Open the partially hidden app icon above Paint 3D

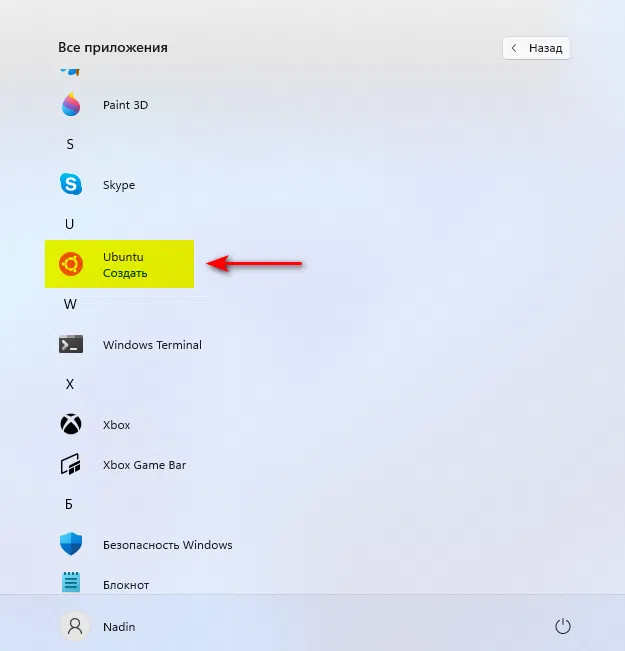coord(70,72)
